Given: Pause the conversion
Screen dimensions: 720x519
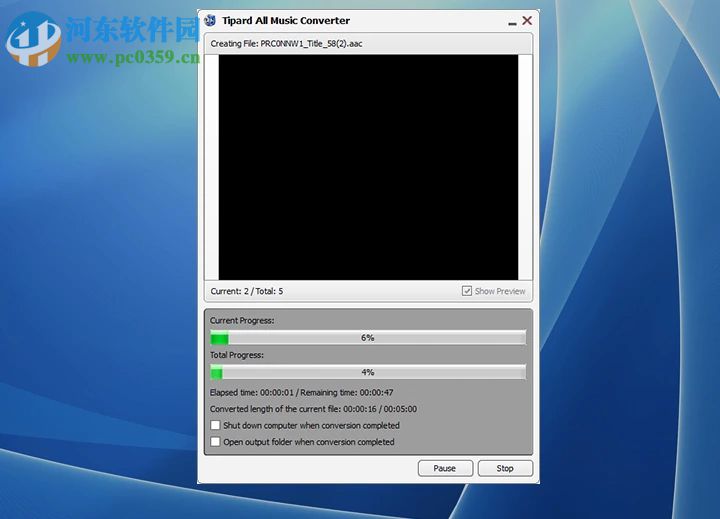Looking at the screenshot, I should pos(445,468).
